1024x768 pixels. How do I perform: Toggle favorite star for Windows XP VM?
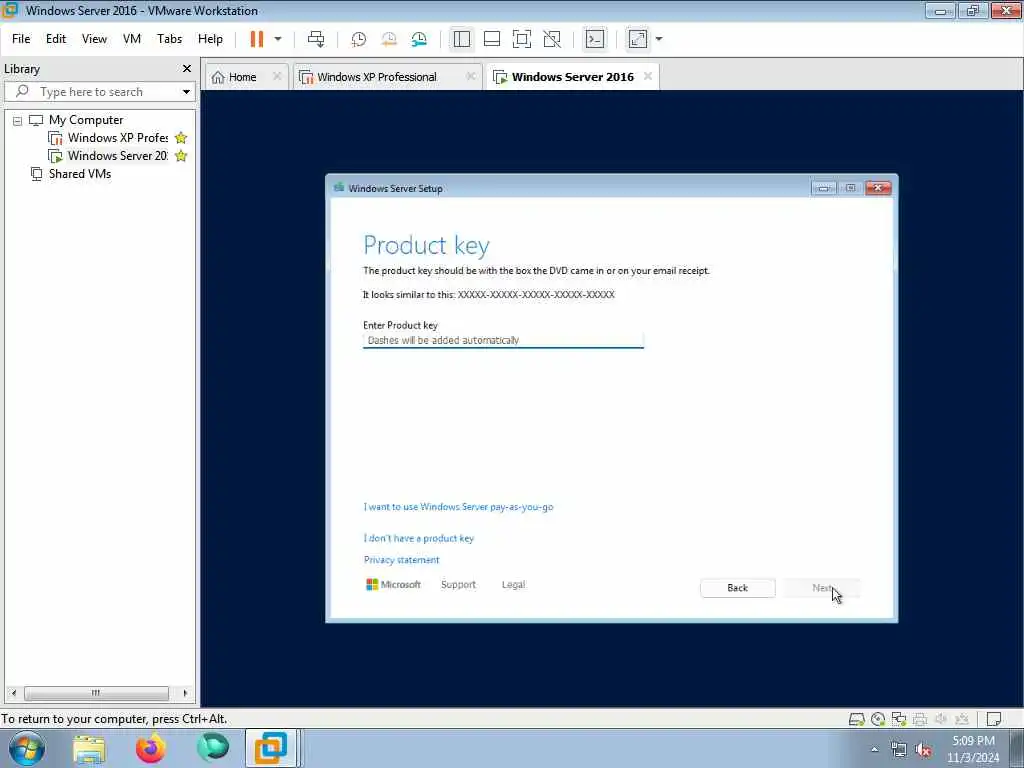[x=181, y=138]
